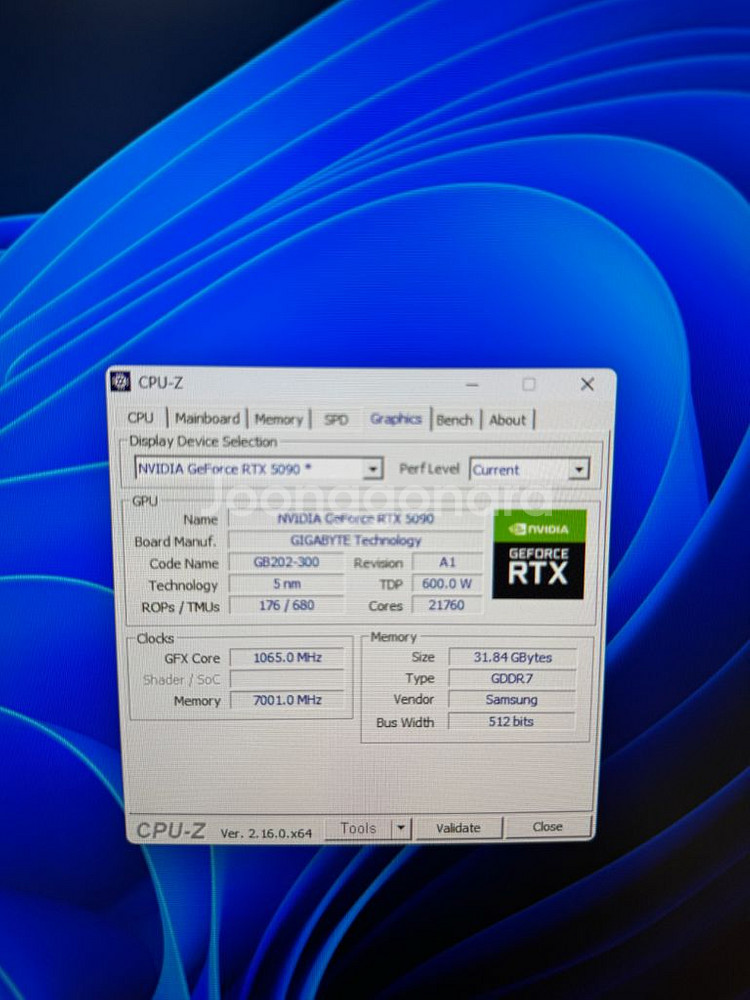The height and width of the screenshot is (1000, 750).
Task: Expand the Tools dropdown arrow
Action: pos(401,828)
